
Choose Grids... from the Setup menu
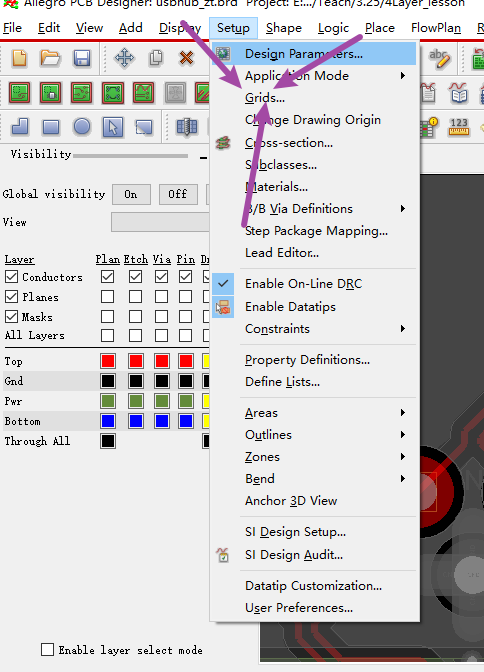point(265,98)
